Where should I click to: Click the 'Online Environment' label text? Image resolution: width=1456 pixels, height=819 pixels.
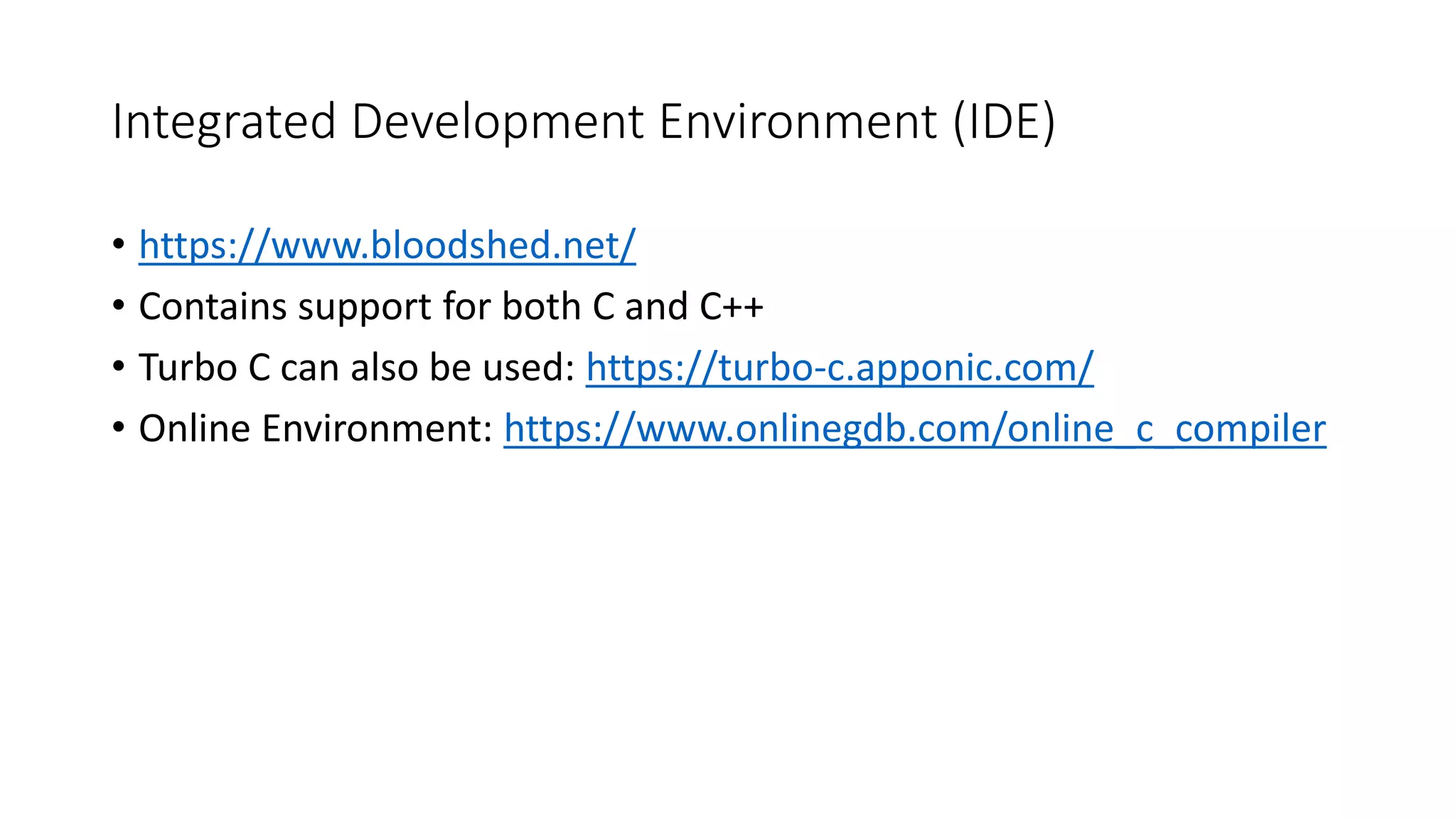[316, 429]
